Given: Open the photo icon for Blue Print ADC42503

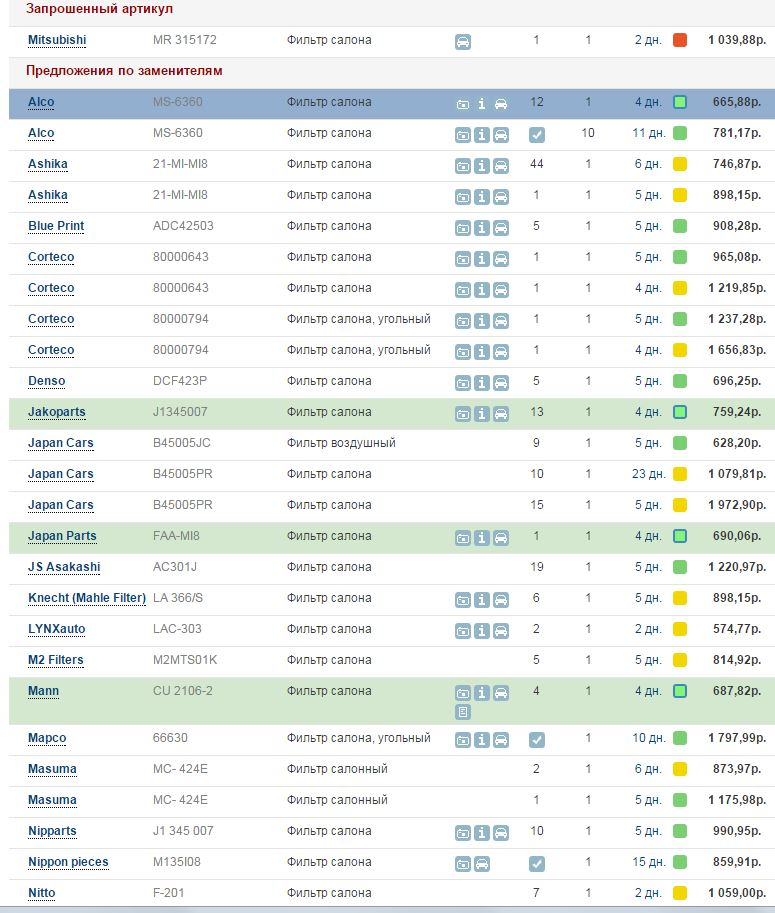Looking at the screenshot, I should click(x=463, y=227).
